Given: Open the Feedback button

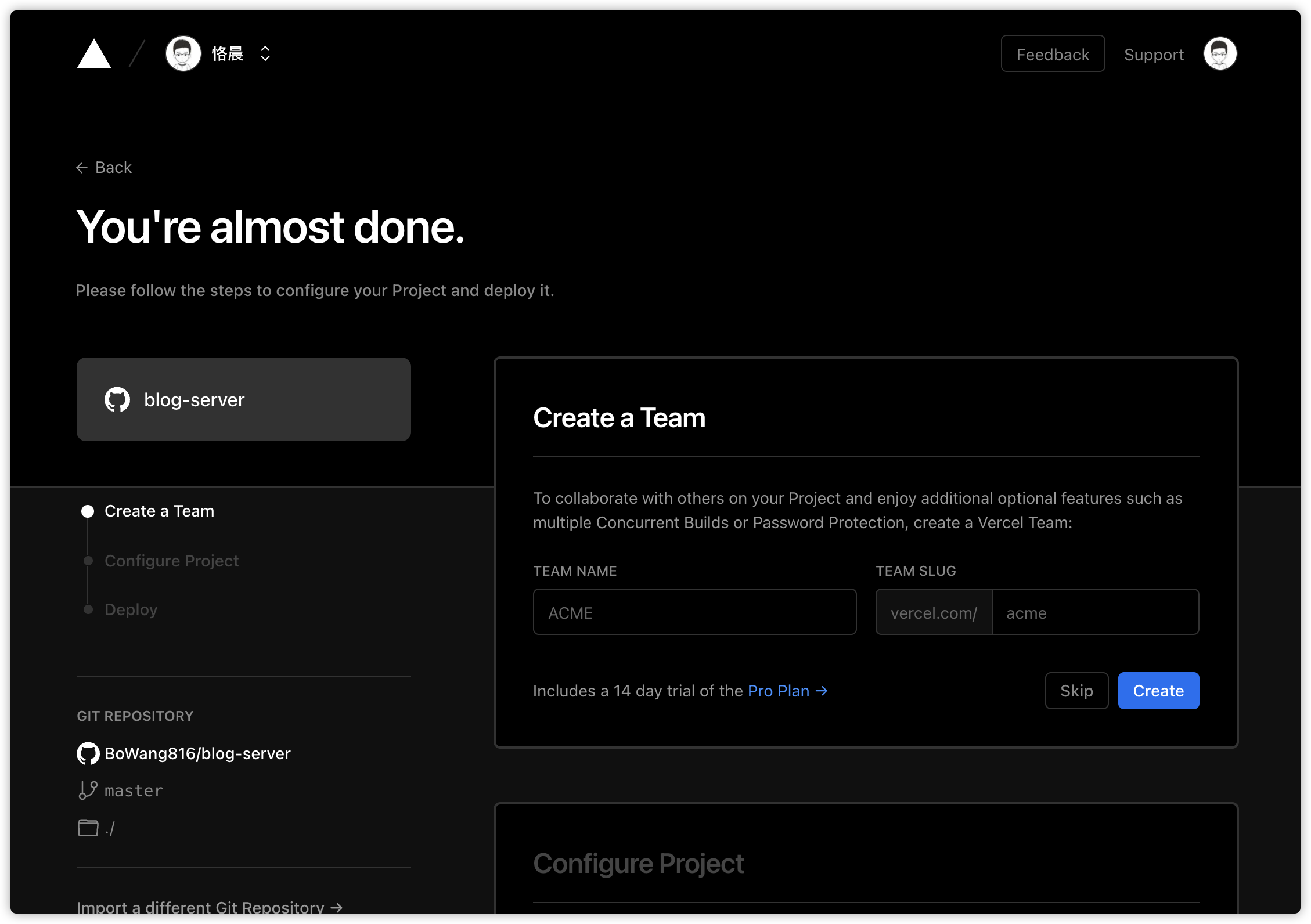Looking at the screenshot, I should (1053, 54).
